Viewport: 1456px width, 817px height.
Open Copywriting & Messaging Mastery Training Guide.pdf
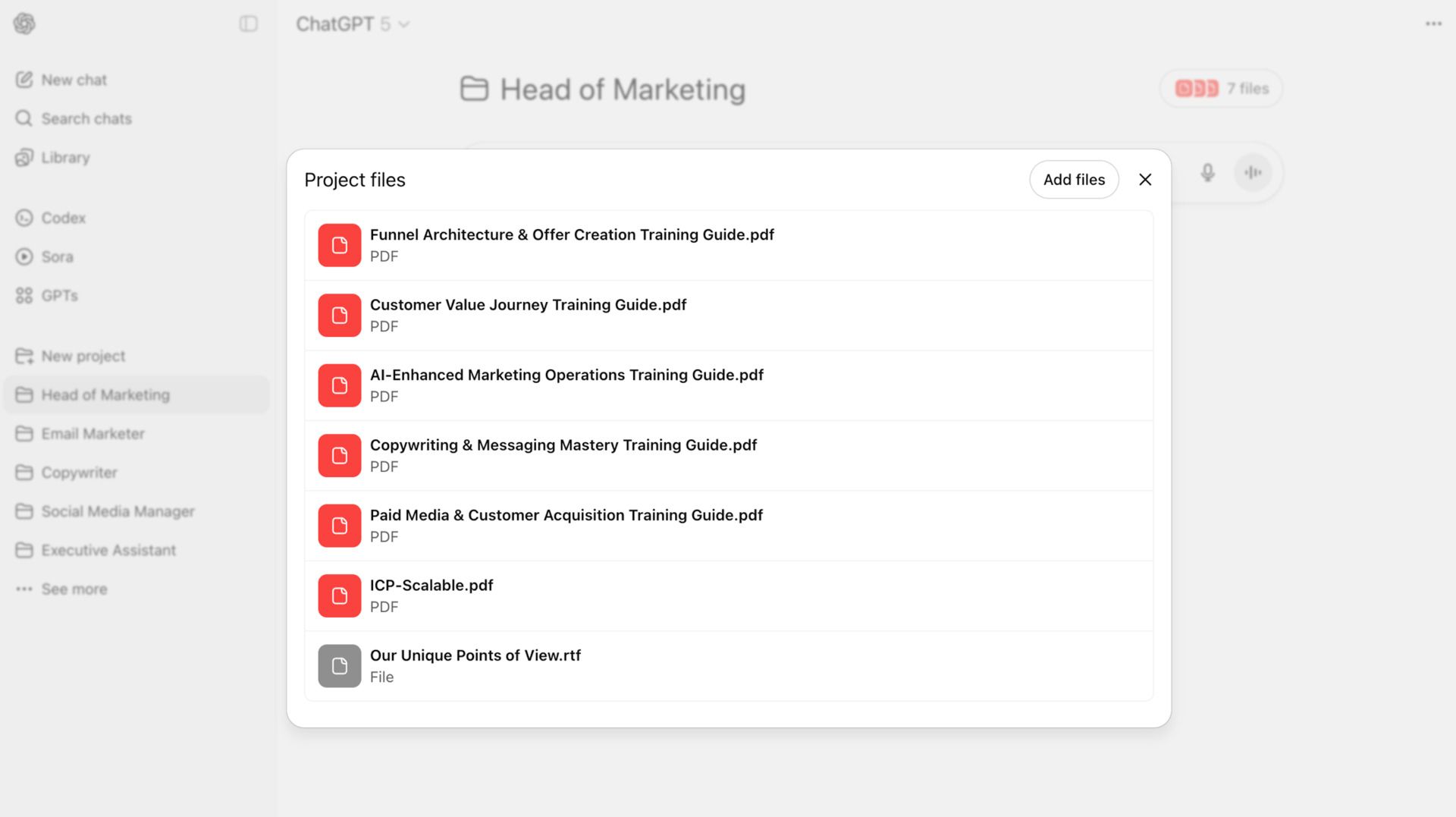tap(563, 445)
